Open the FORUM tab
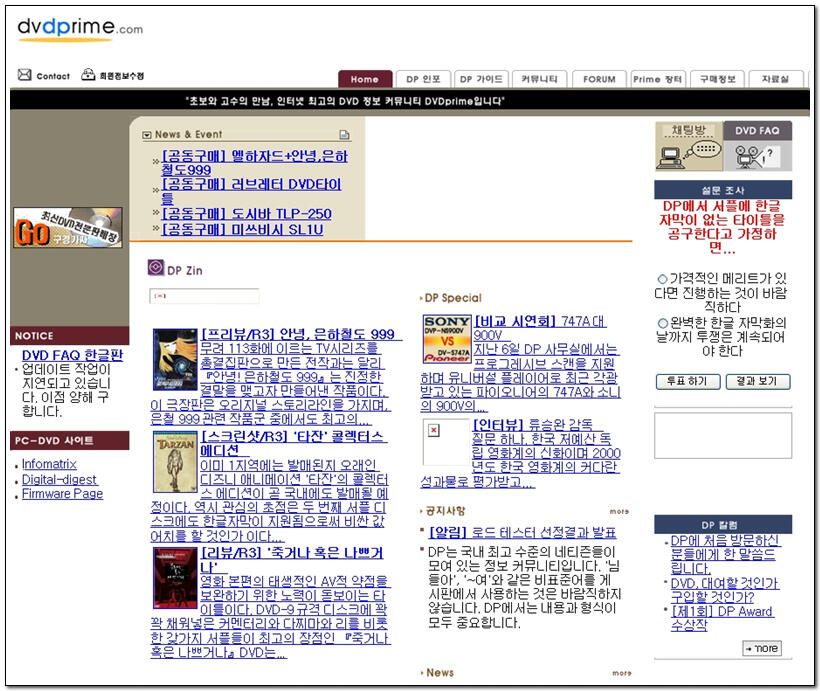This screenshot has height=691, width=820. (599, 79)
